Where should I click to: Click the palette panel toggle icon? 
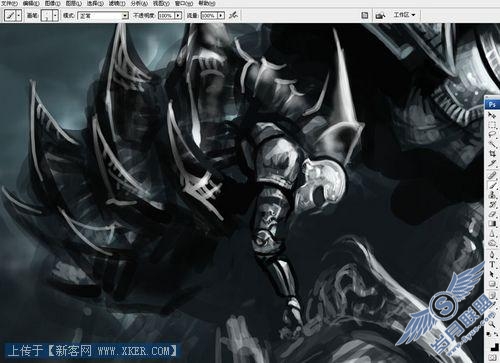[x=365, y=15]
